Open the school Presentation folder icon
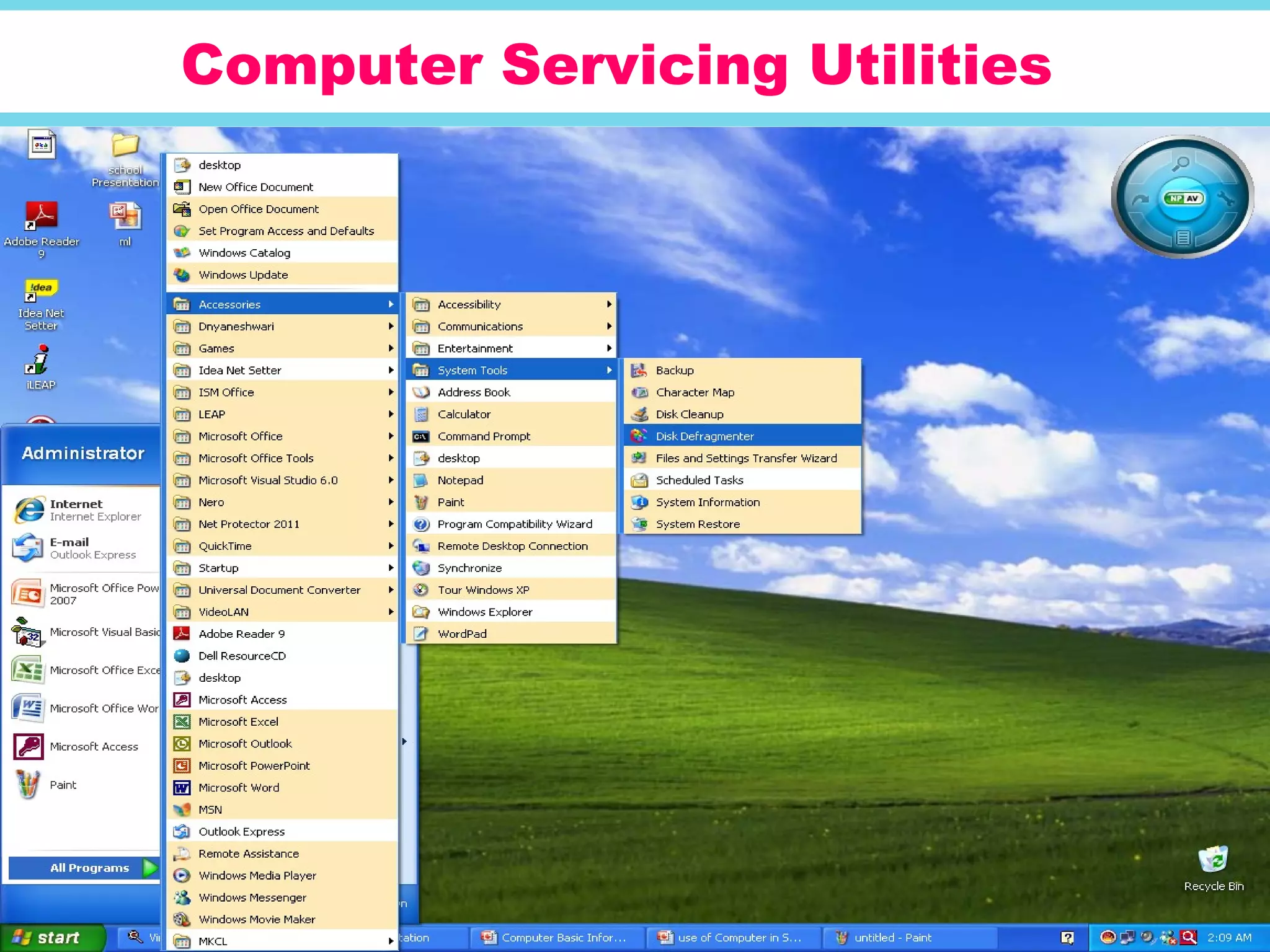Image resolution: width=1270 pixels, height=952 pixels. 125,159
